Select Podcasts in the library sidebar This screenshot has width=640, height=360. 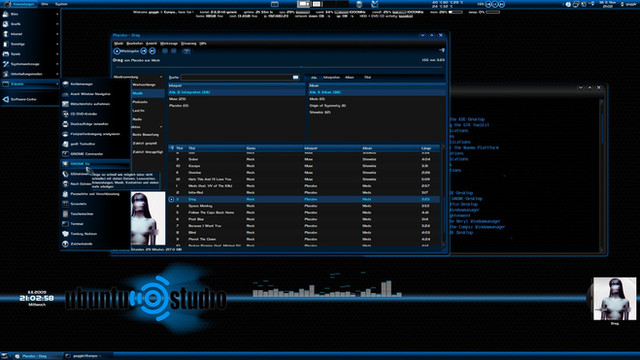(x=140, y=102)
